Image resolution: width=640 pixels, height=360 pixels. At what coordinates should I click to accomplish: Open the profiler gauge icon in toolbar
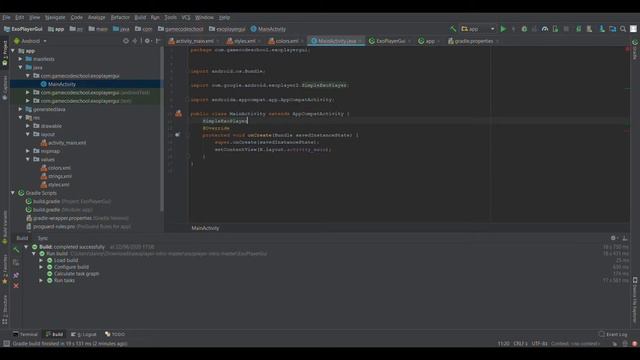click(545, 29)
